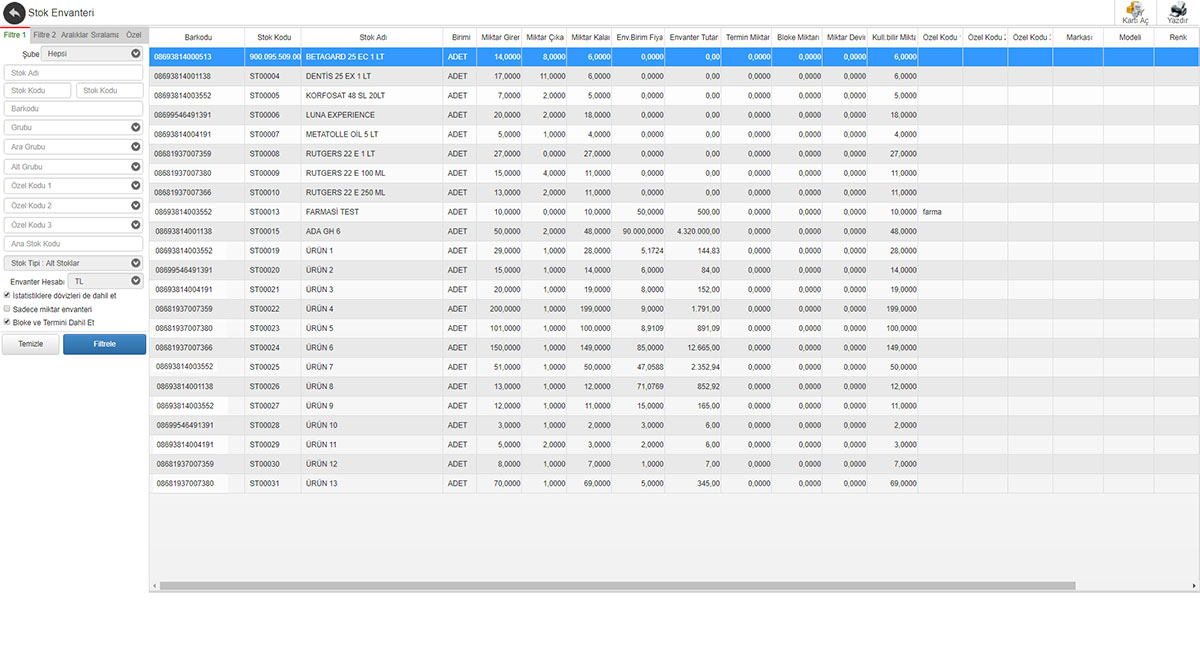The height and width of the screenshot is (653, 1200).
Task: Click the Birimi column header
Action: tap(460, 37)
